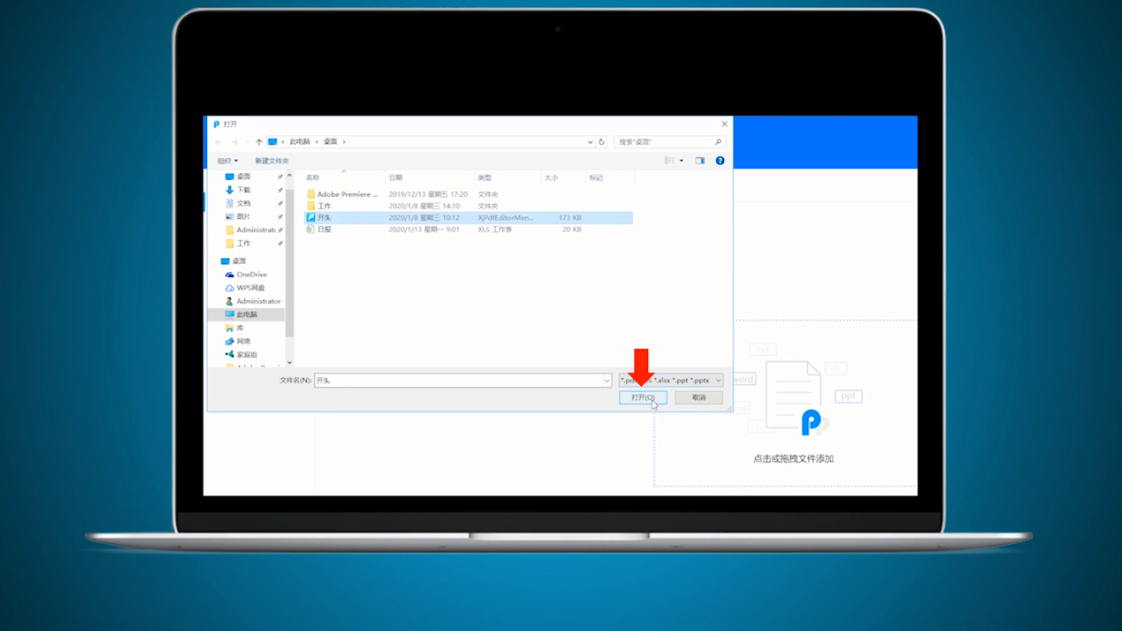Expand the chevron after 桌面 in the address bar
The image size is (1122, 631).
[343, 142]
